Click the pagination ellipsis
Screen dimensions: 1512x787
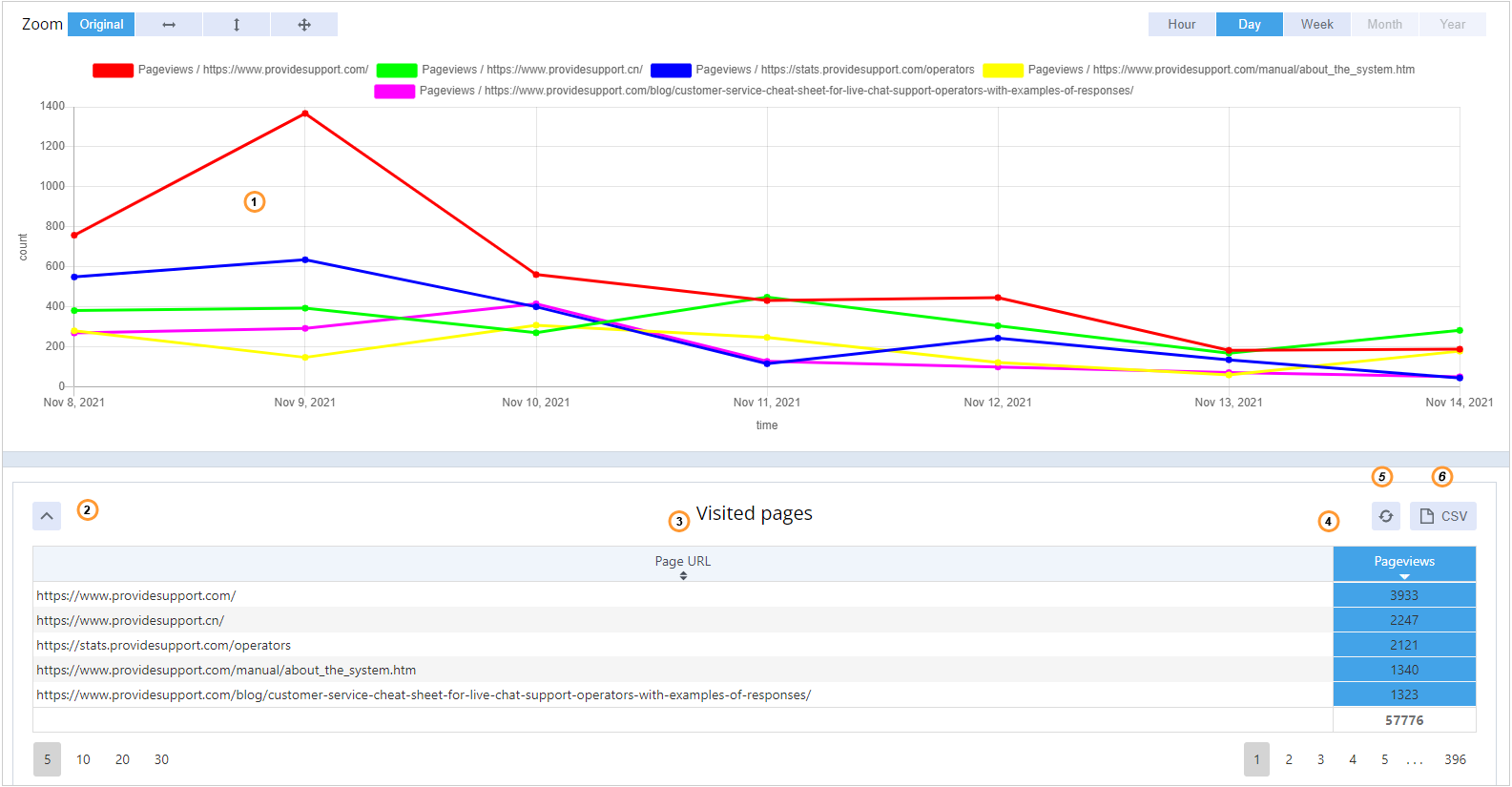pos(1415,761)
